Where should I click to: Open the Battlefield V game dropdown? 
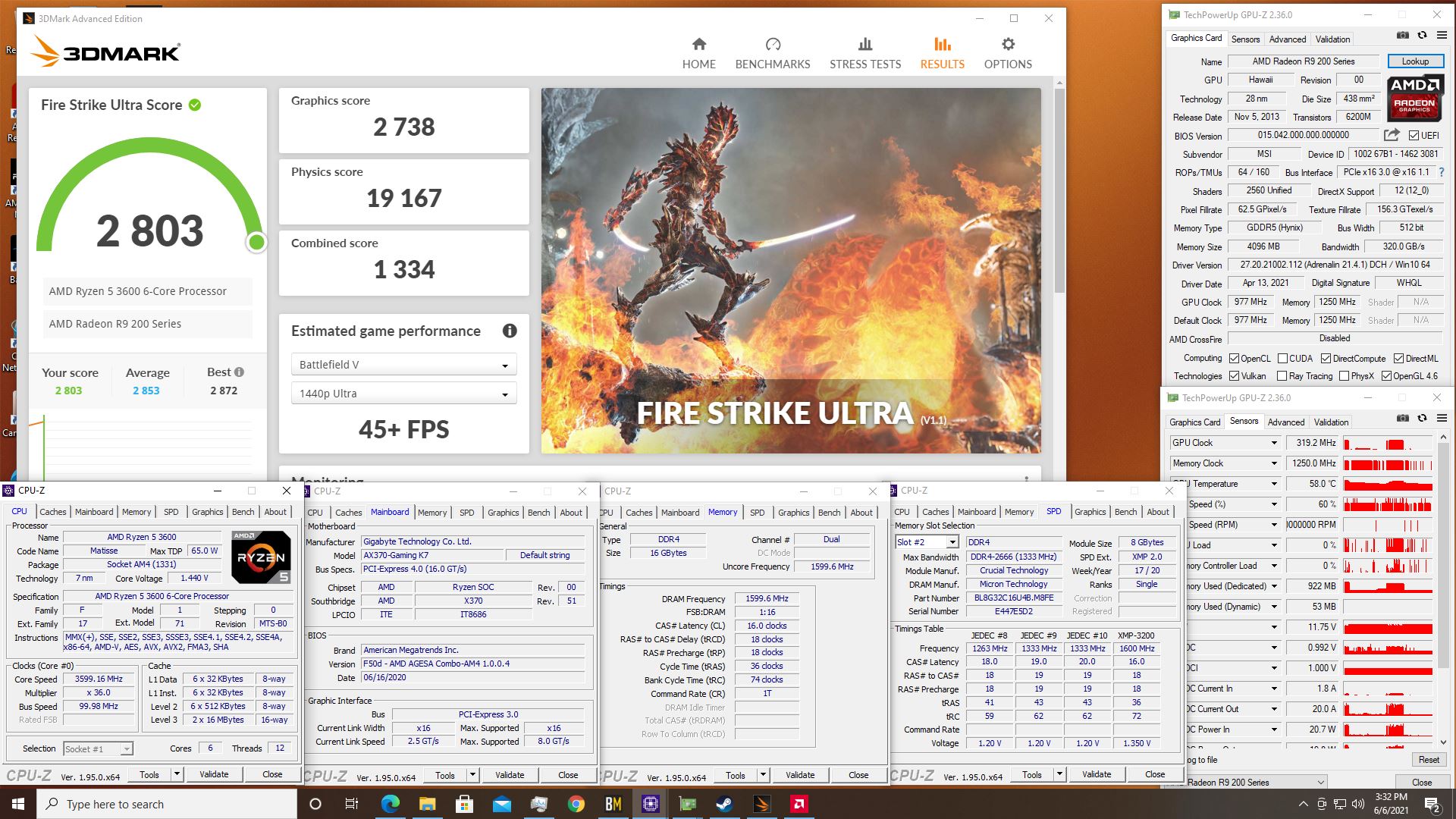403,365
